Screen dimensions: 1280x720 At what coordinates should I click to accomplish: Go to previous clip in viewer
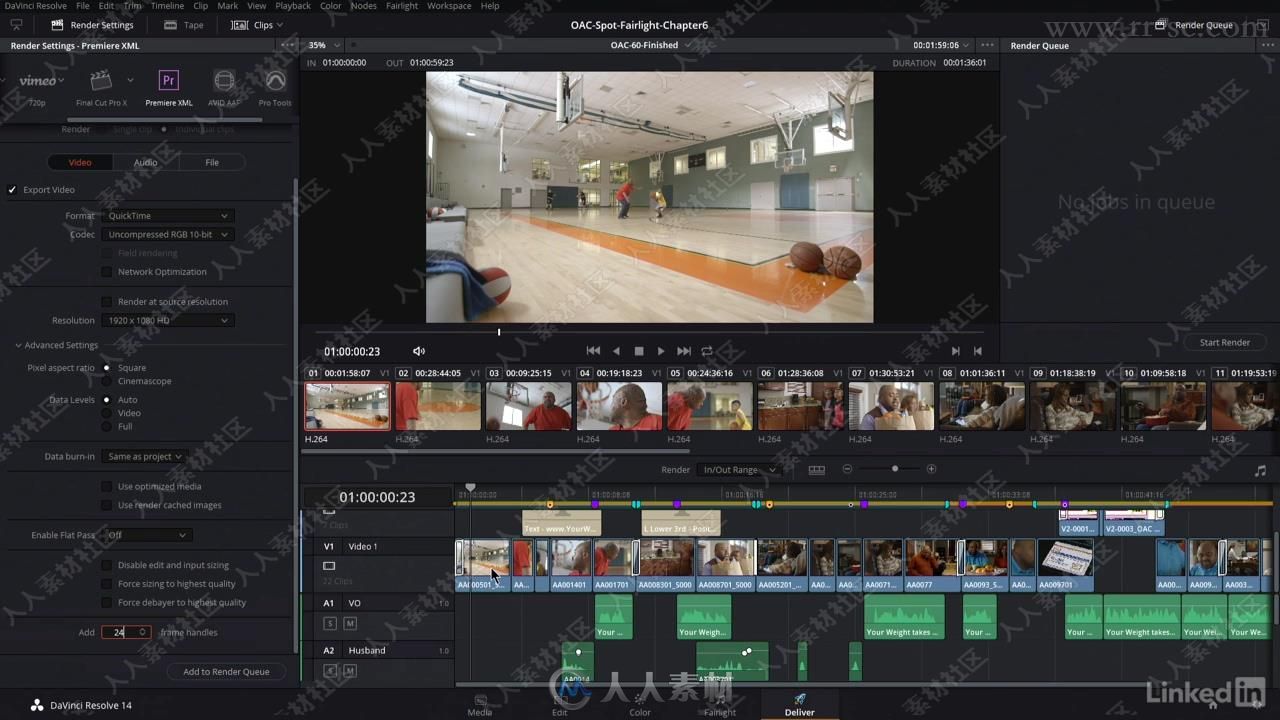click(x=978, y=351)
